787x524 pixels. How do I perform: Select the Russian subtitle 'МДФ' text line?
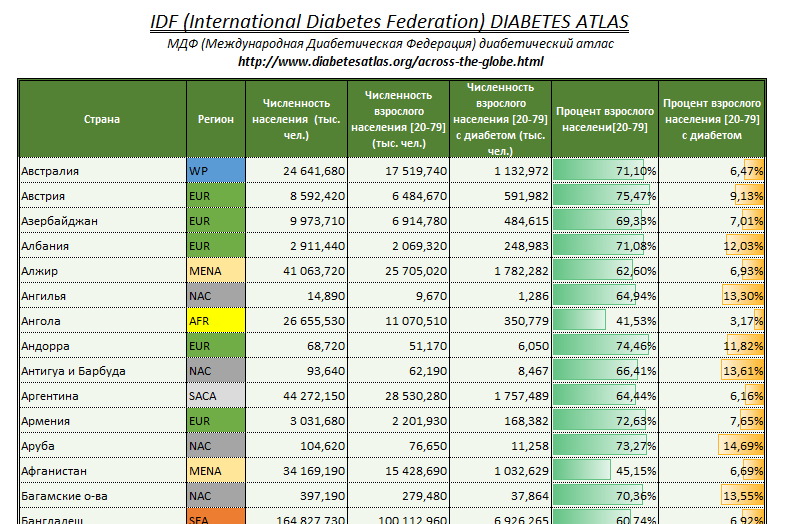coord(391,44)
